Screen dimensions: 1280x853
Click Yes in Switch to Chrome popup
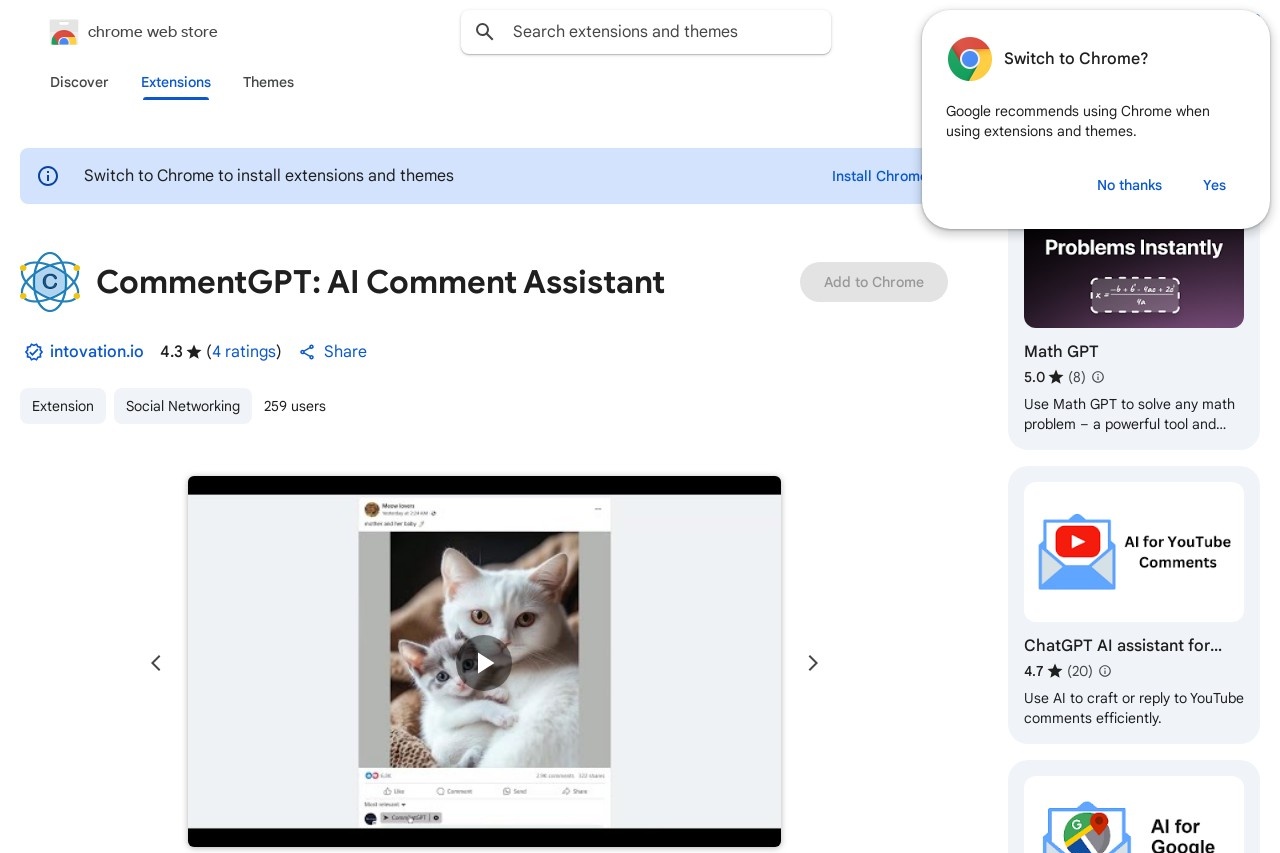[x=1214, y=185]
